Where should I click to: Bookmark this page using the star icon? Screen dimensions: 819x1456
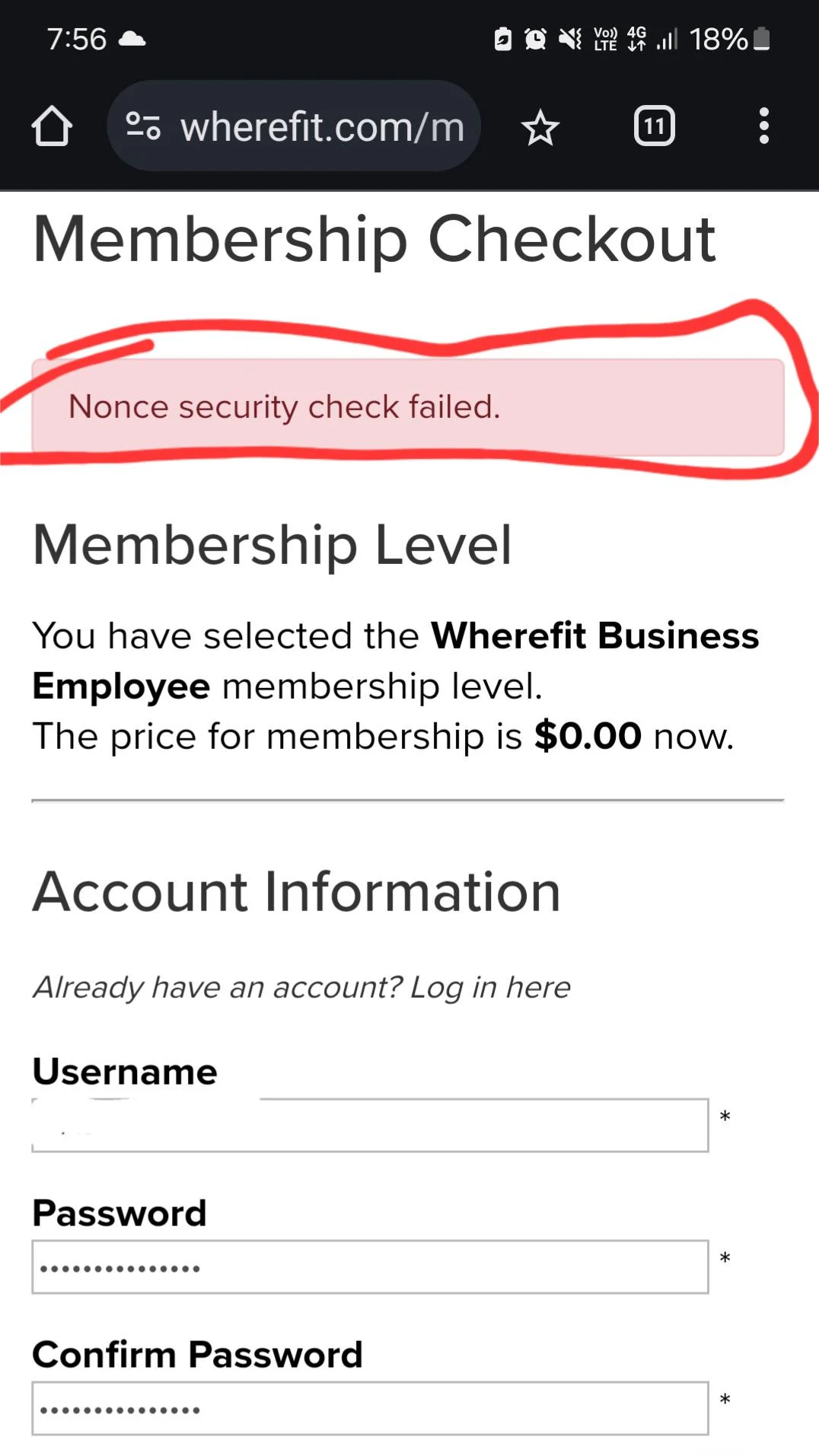pyautogui.click(x=540, y=127)
